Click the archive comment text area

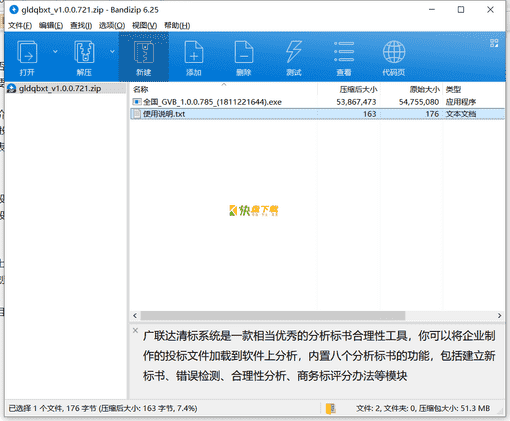[319, 356]
